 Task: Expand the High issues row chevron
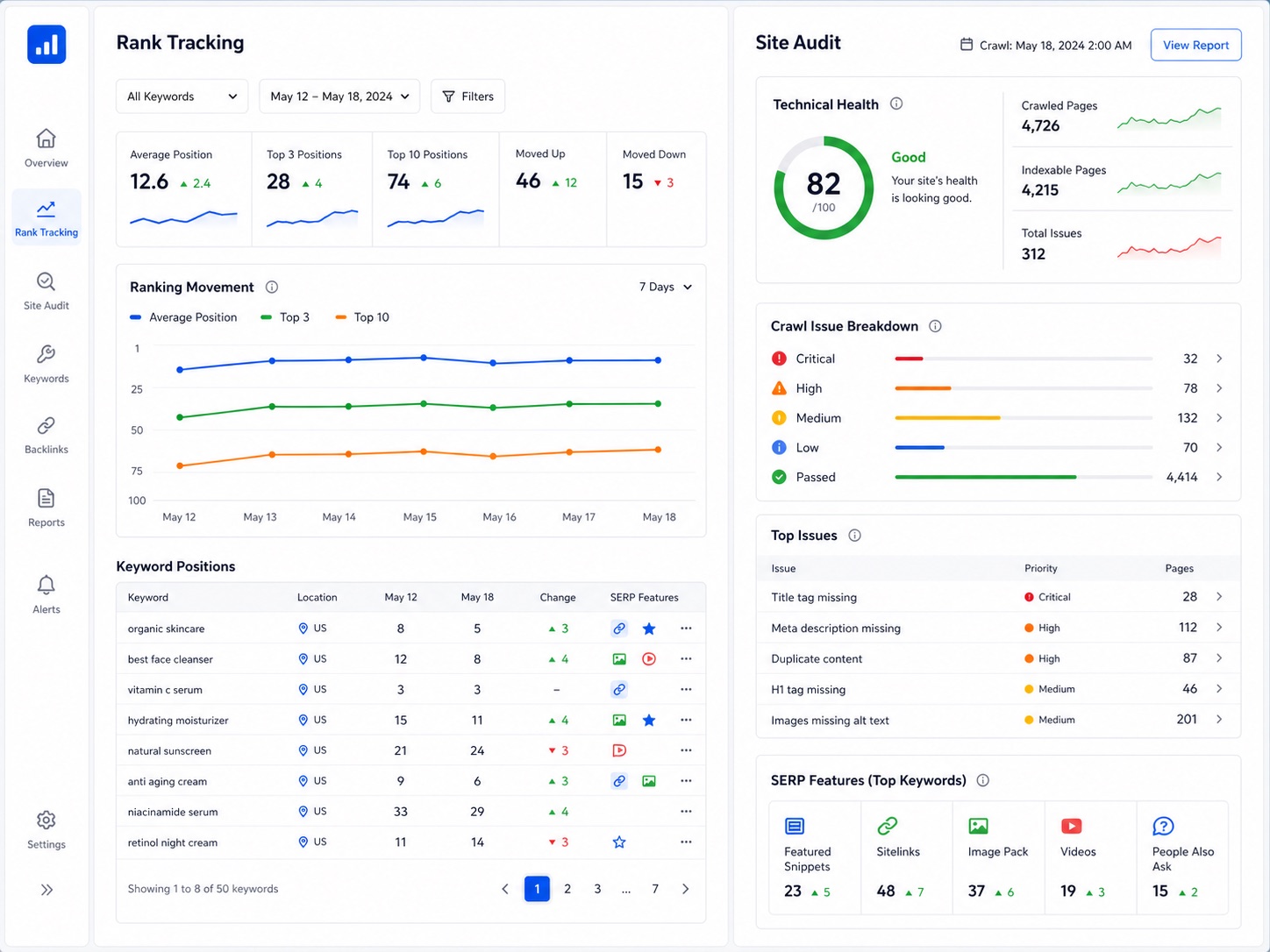(1219, 388)
